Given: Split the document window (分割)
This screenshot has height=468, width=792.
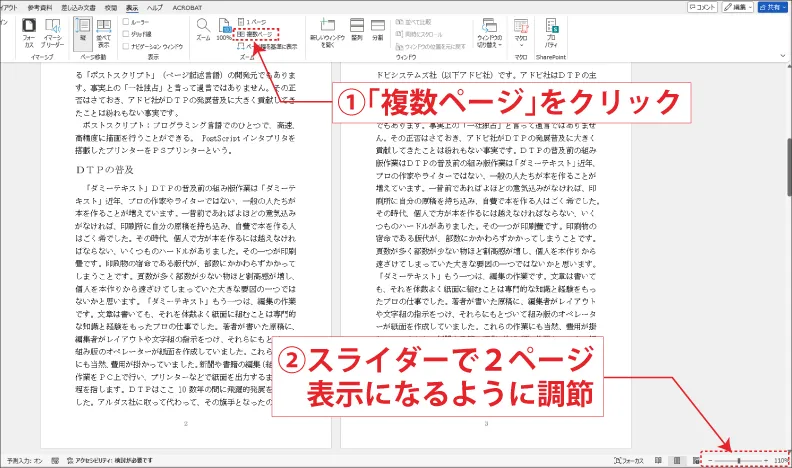Looking at the screenshot, I should tap(378, 29).
